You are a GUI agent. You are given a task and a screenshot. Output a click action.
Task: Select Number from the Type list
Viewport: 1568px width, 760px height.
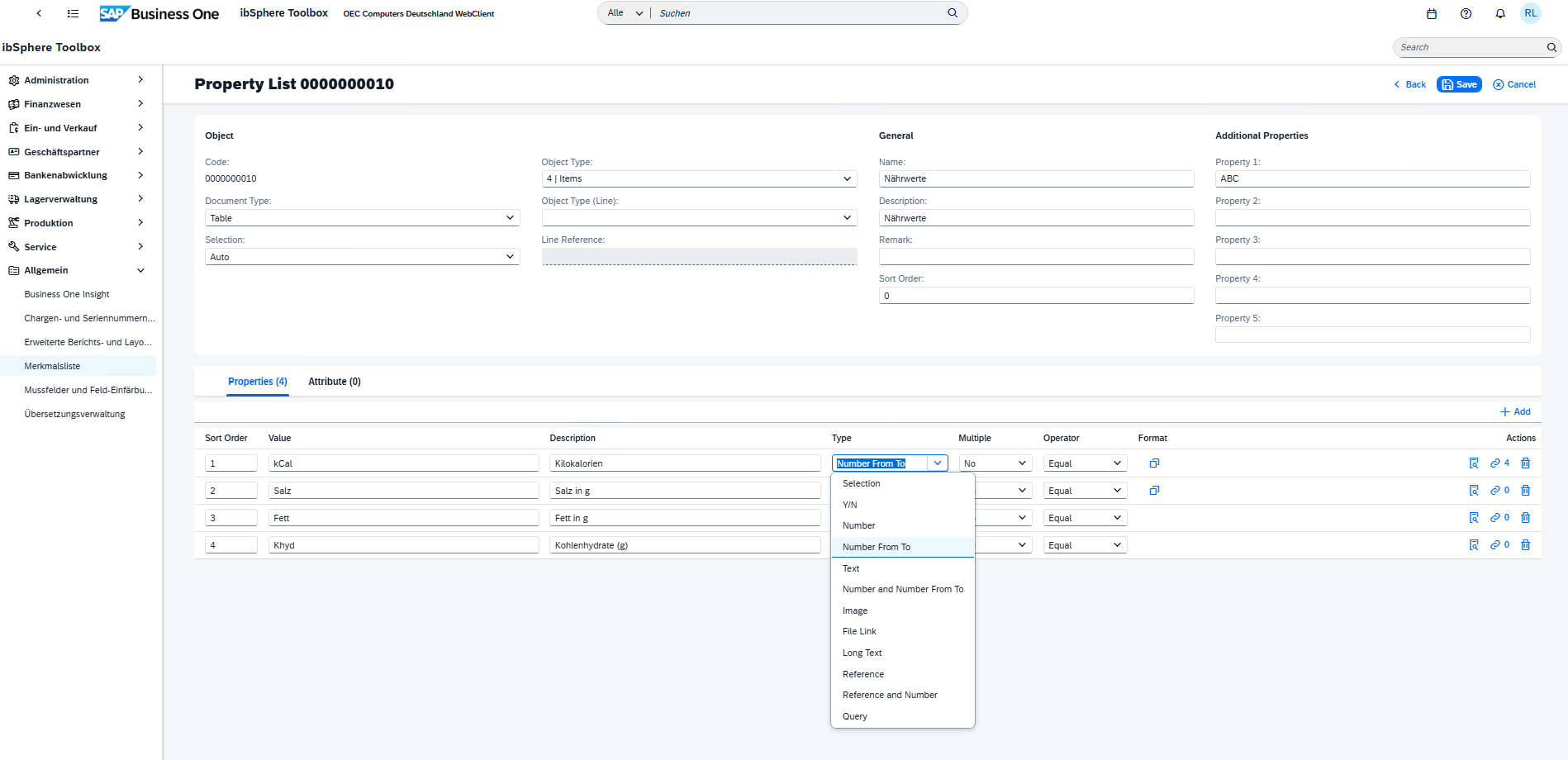click(903, 525)
